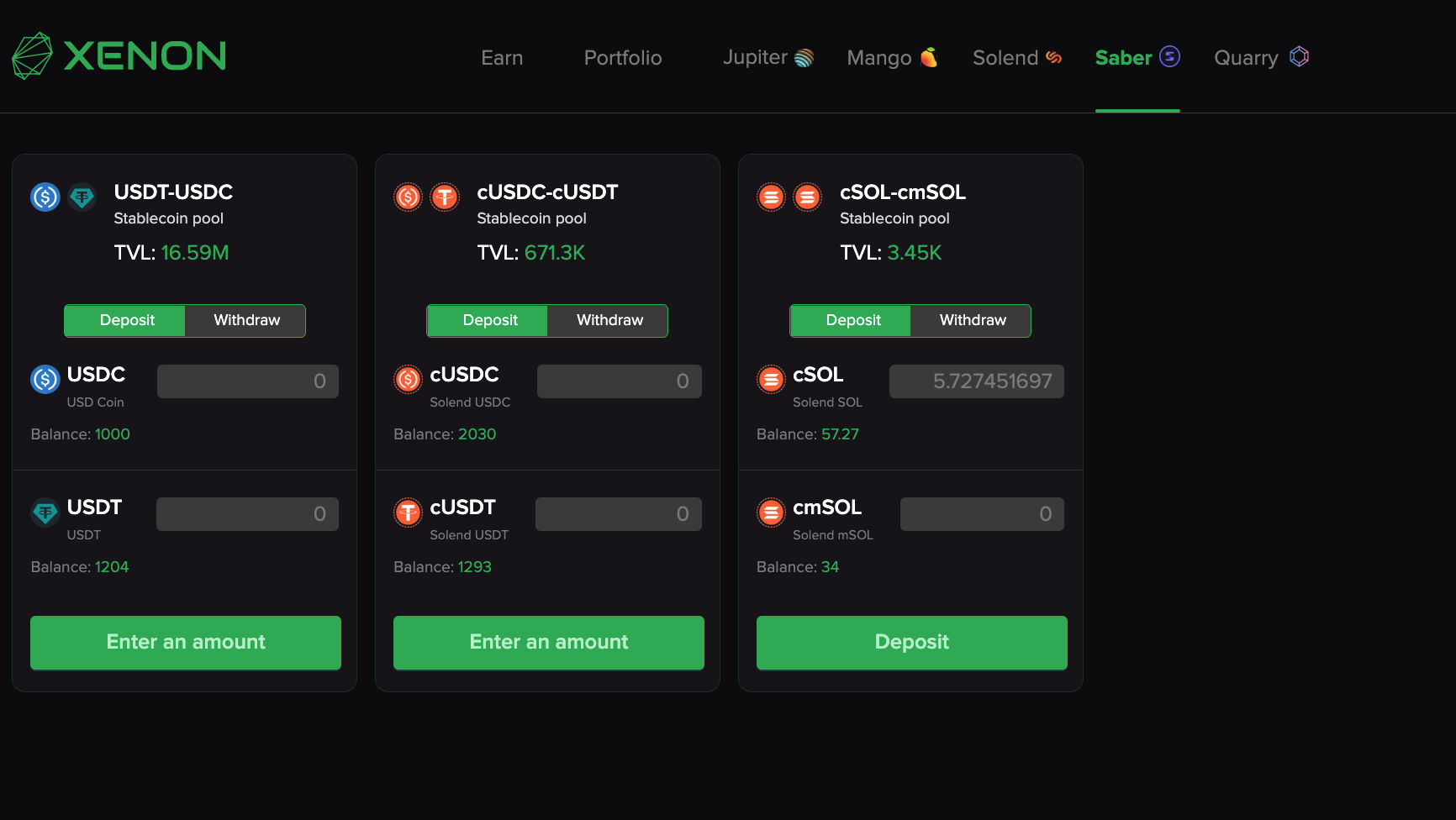This screenshot has height=820, width=1456.
Task: Open the Portfolio tab
Action: coord(623,57)
